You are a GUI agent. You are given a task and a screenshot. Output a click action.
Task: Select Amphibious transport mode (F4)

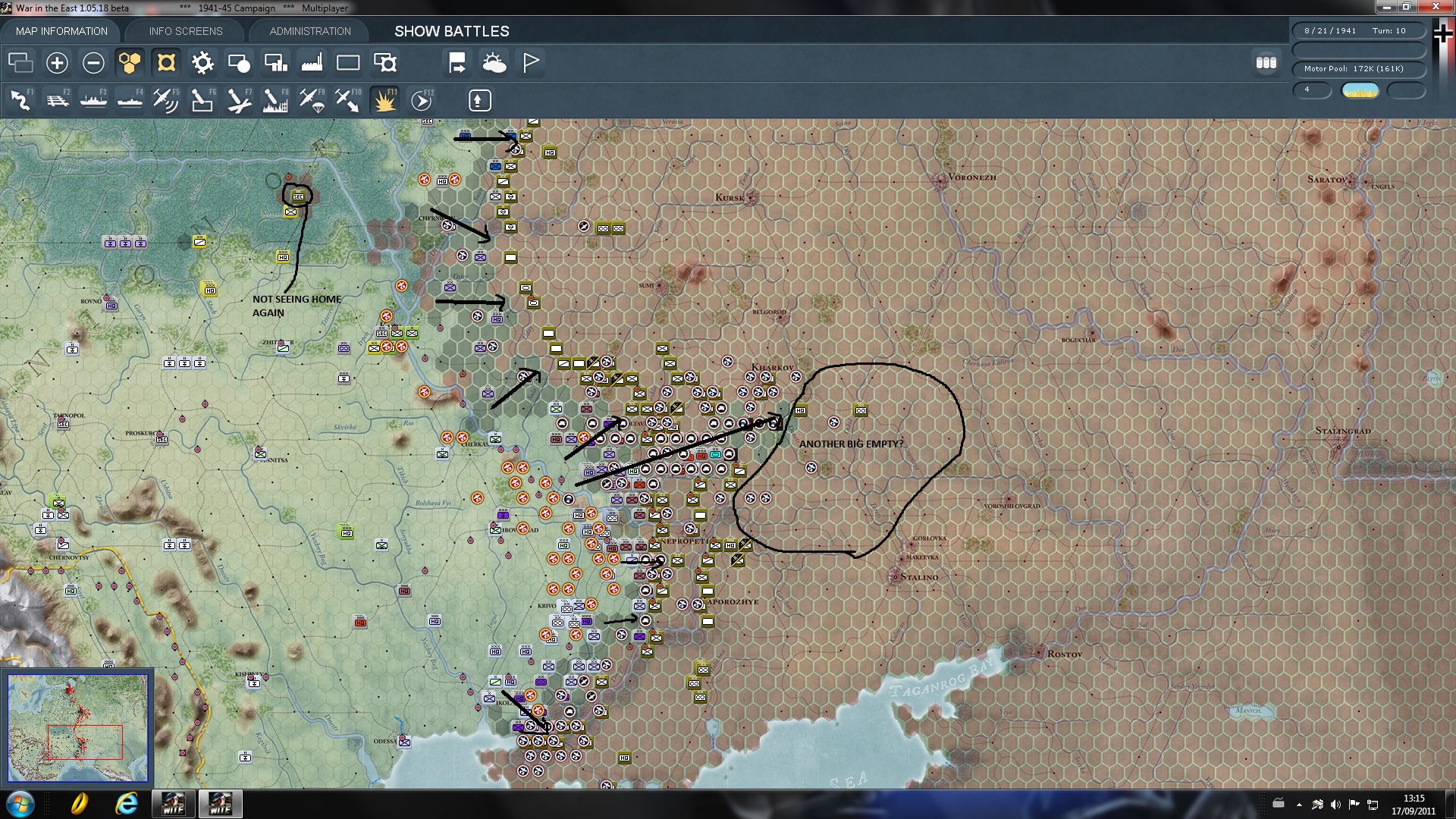click(130, 100)
